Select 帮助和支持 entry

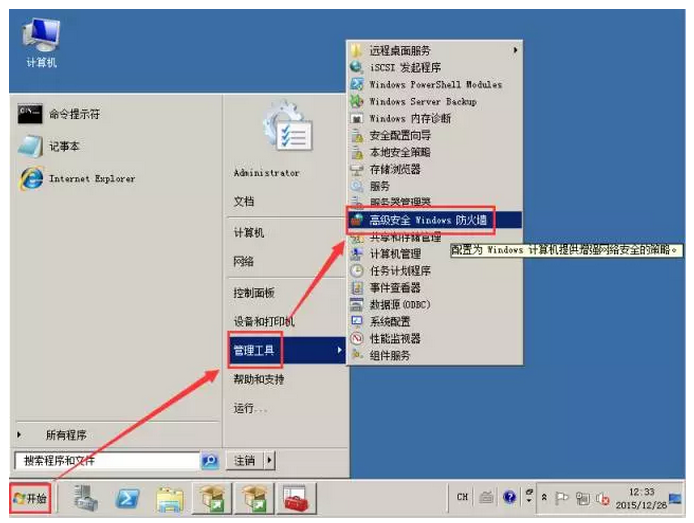pos(259,379)
